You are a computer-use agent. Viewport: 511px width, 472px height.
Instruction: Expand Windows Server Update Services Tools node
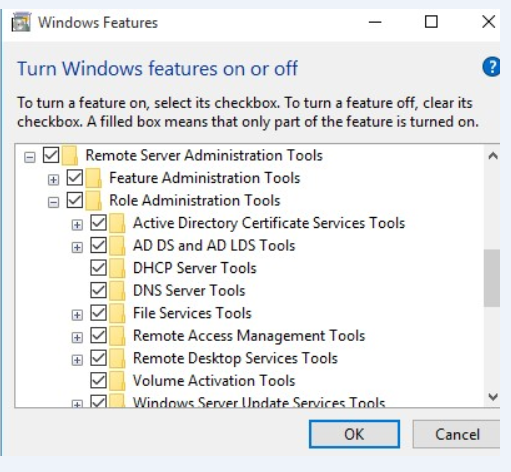coord(77,404)
